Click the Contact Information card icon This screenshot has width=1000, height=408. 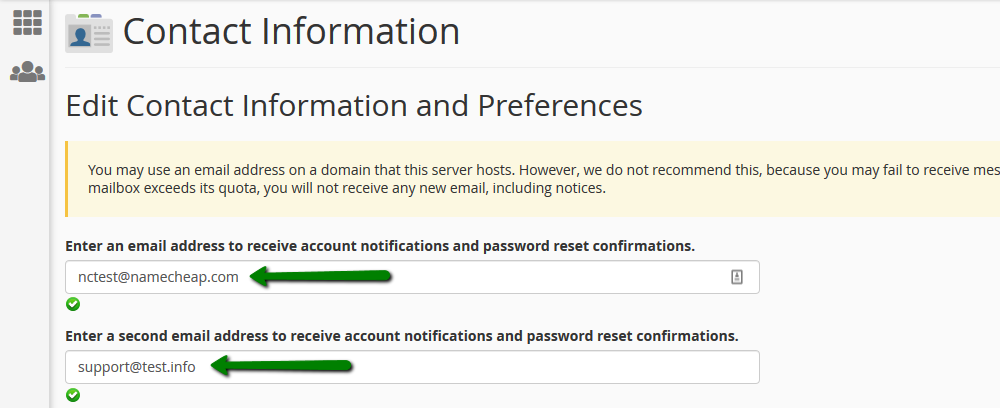click(89, 33)
